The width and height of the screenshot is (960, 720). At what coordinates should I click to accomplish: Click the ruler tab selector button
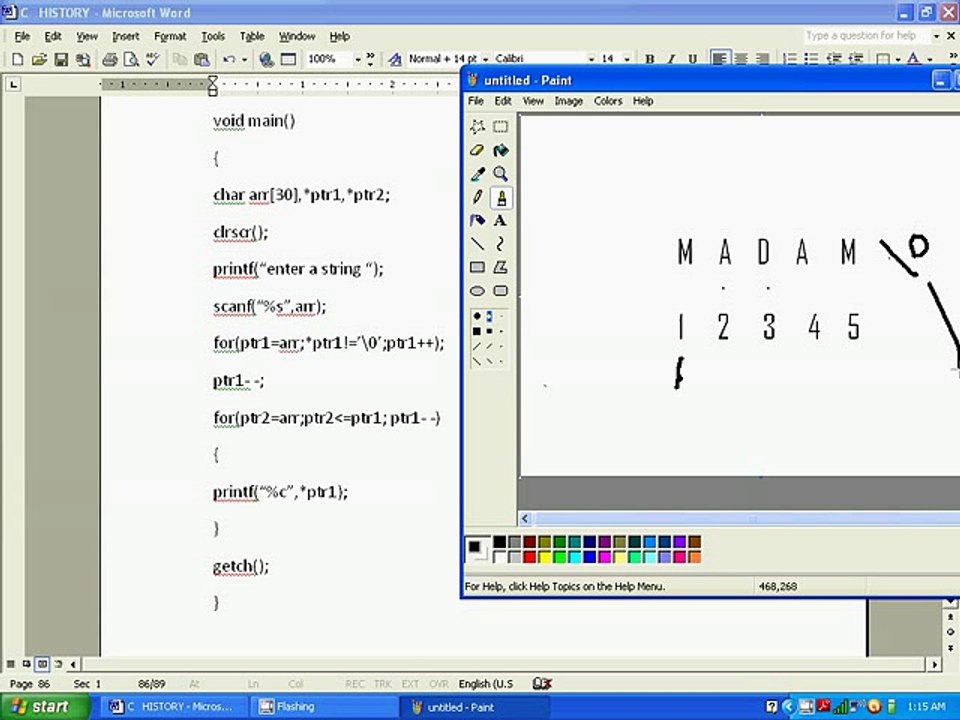(x=13, y=84)
